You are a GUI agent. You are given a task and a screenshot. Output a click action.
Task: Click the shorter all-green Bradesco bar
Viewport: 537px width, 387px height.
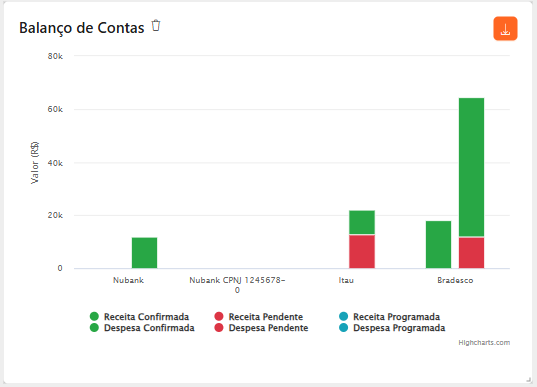(438, 245)
